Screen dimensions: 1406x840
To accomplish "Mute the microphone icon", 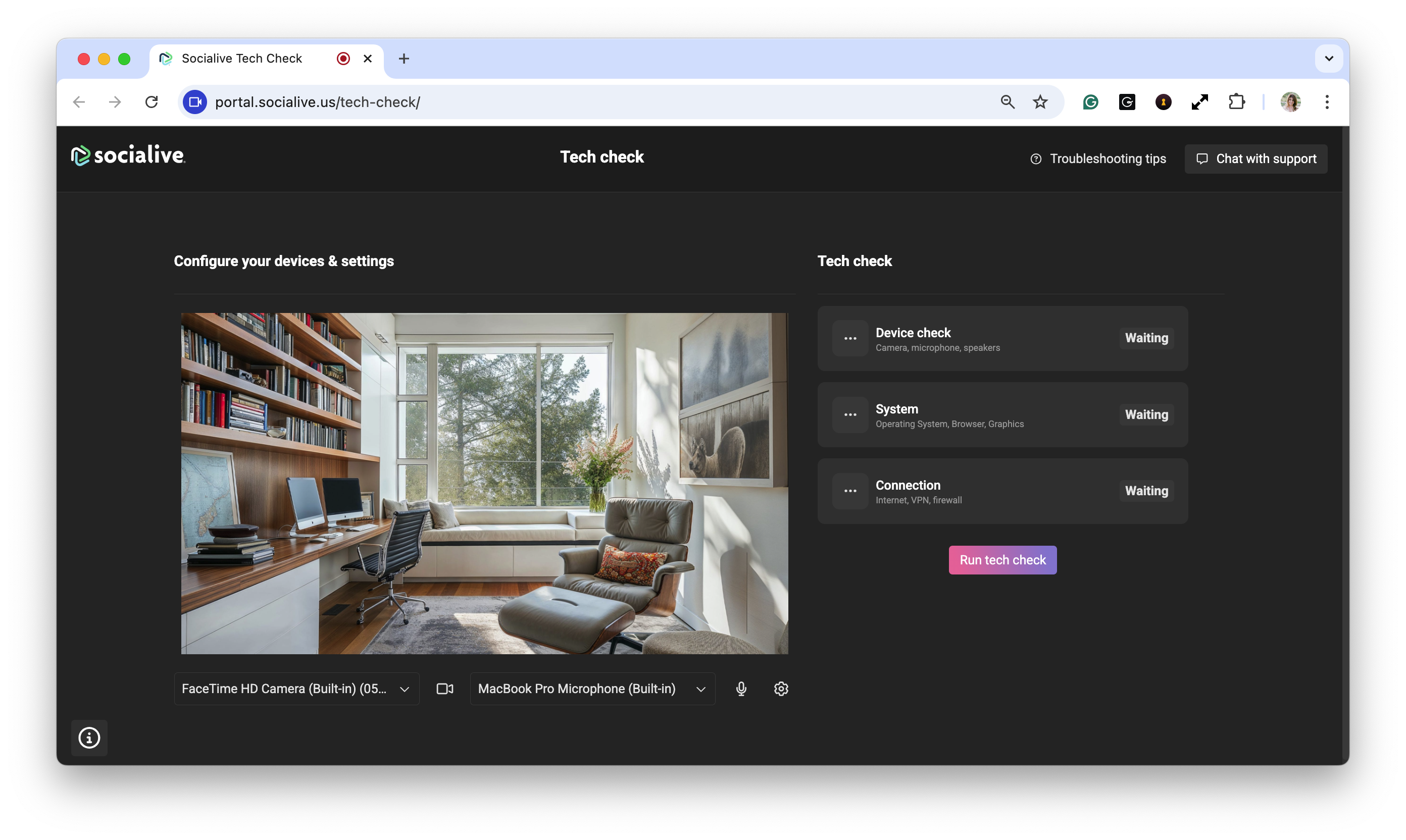I will click(x=741, y=689).
